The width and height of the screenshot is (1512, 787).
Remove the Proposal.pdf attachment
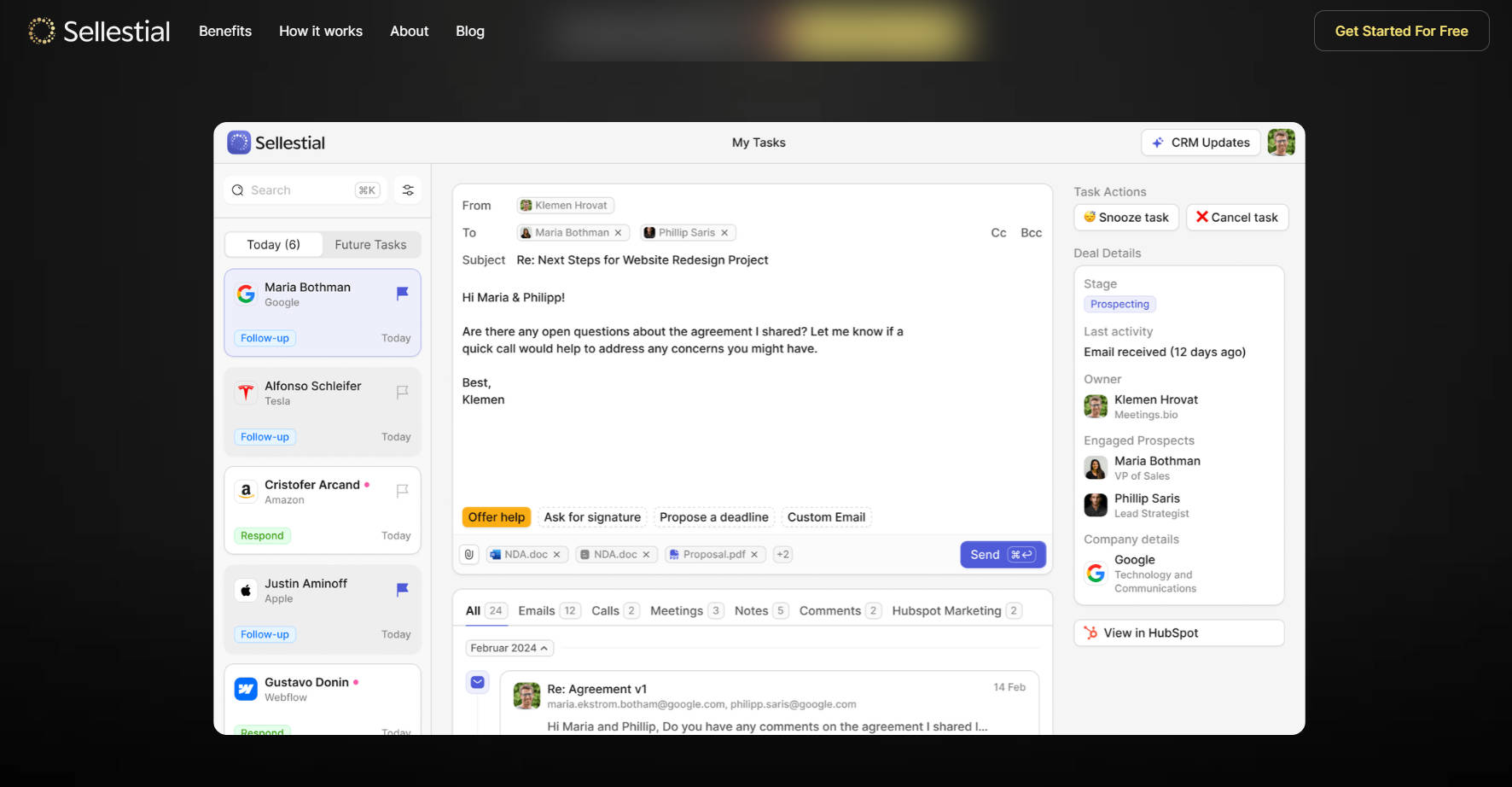[x=754, y=555]
